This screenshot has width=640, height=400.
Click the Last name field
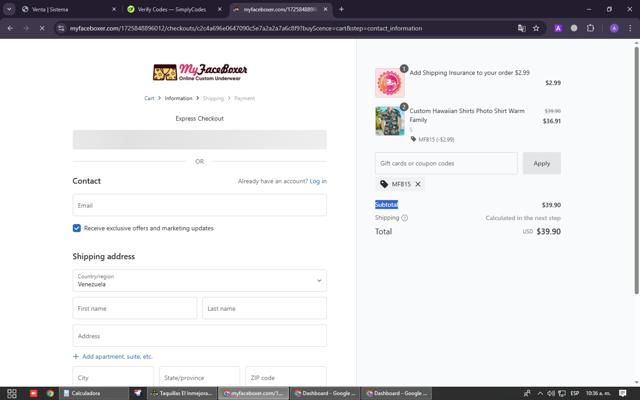[x=264, y=308]
